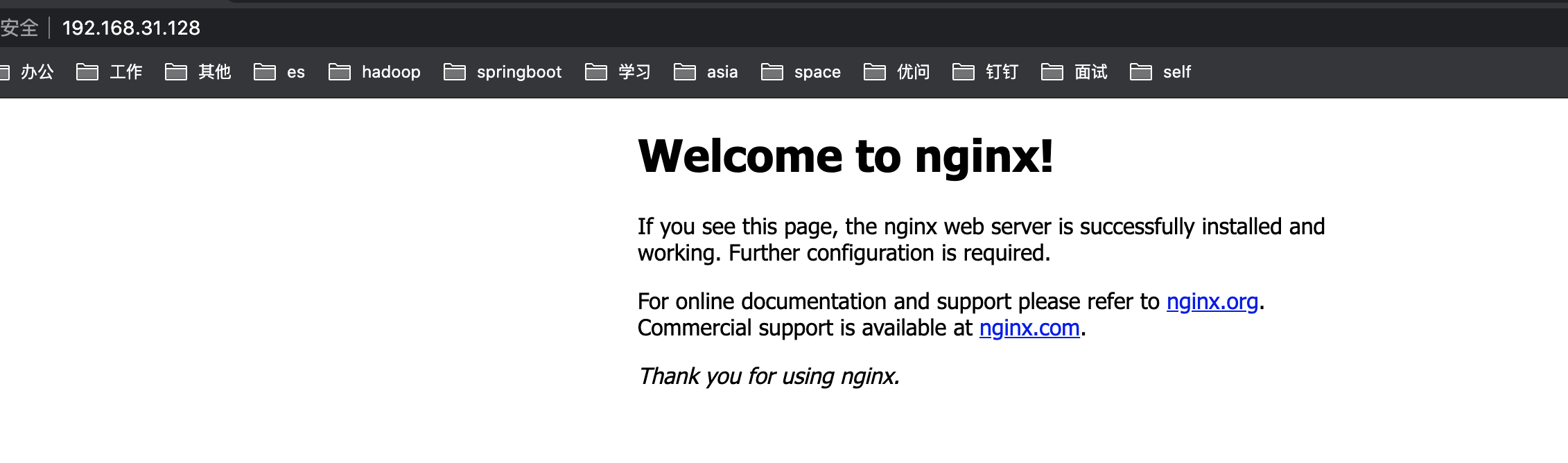This screenshot has width=1568, height=463.
Task: Follow the nginx.com commercial support link
Action: [1029, 328]
